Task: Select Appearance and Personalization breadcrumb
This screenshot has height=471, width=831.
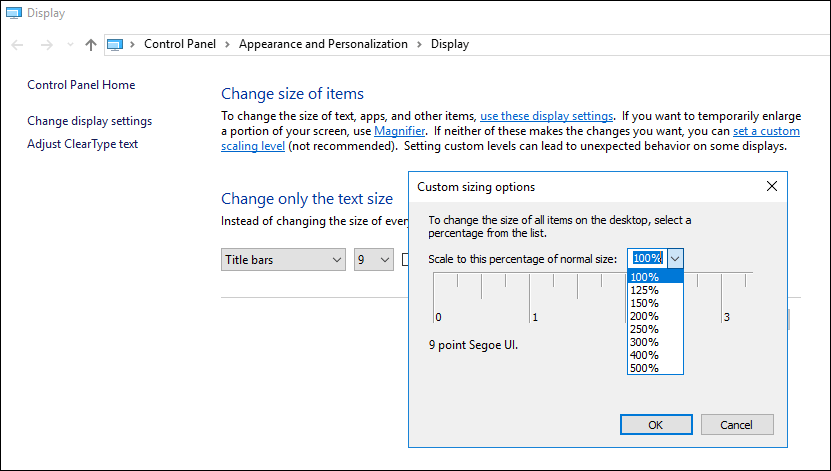Action: tap(323, 44)
